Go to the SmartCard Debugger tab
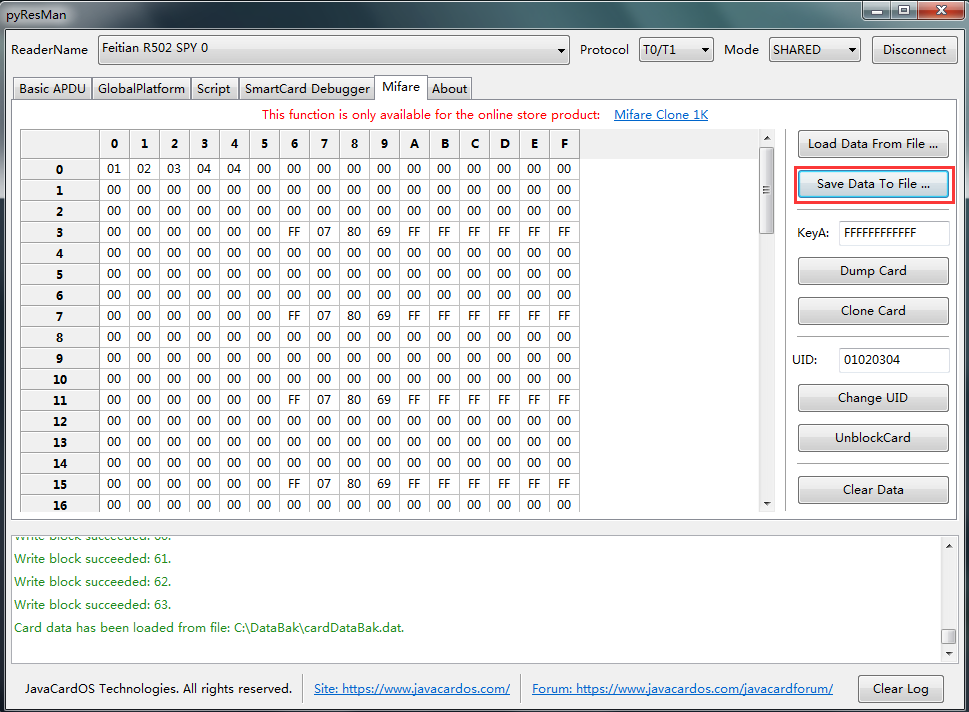The height and width of the screenshot is (712, 969). 307,89
